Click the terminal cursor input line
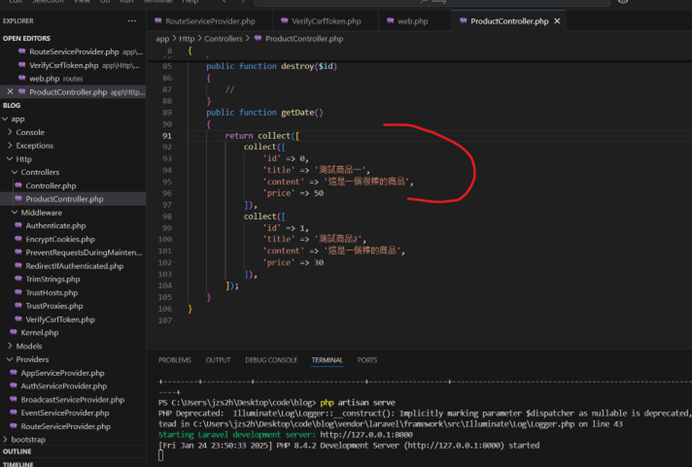This screenshot has height=467, width=692. [161, 456]
